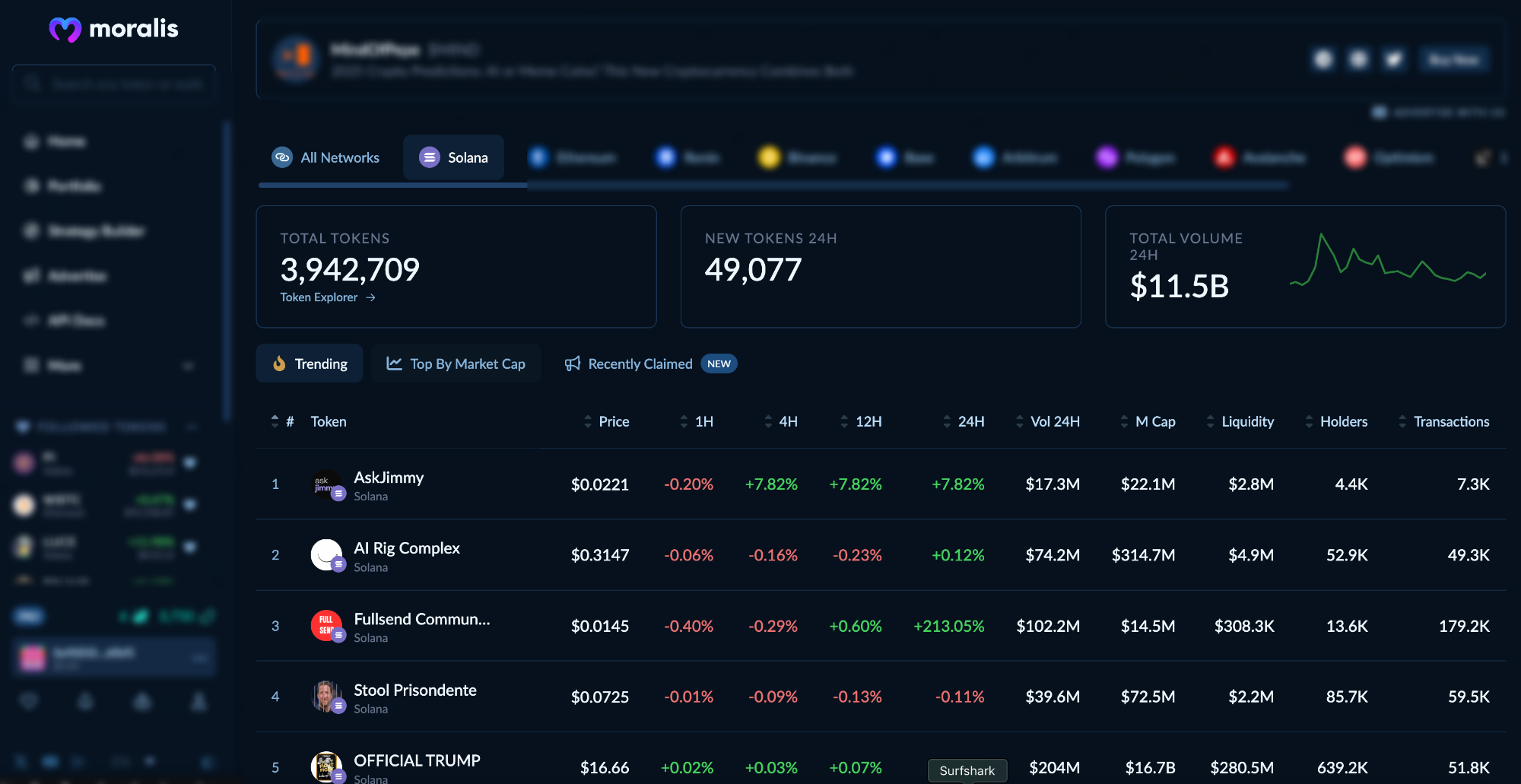This screenshot has height=784, width=1521.
Task: Click the $11.5B total volume figure
Action: [1180, 286]
